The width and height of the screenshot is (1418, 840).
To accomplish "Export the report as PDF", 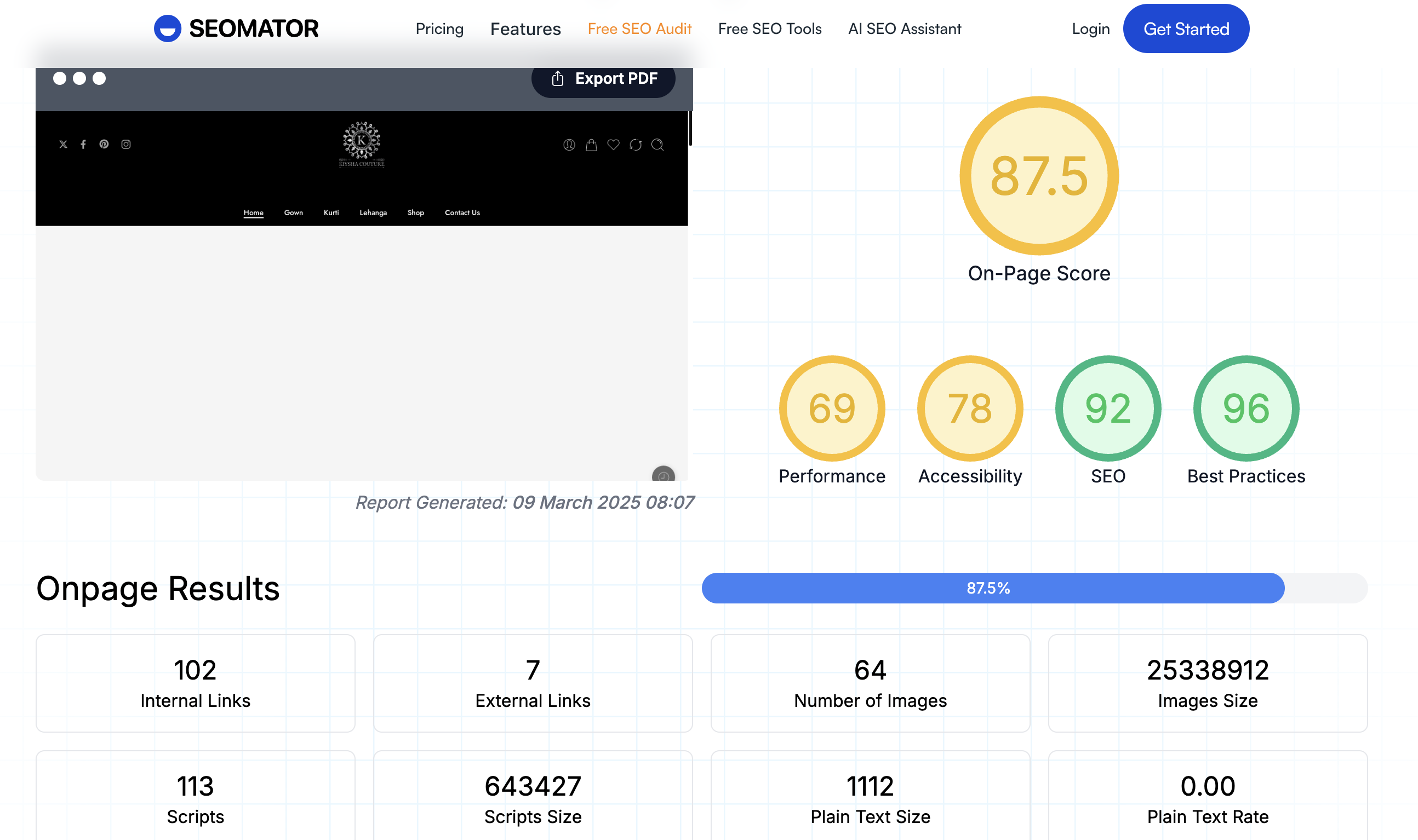I will 603,79.
